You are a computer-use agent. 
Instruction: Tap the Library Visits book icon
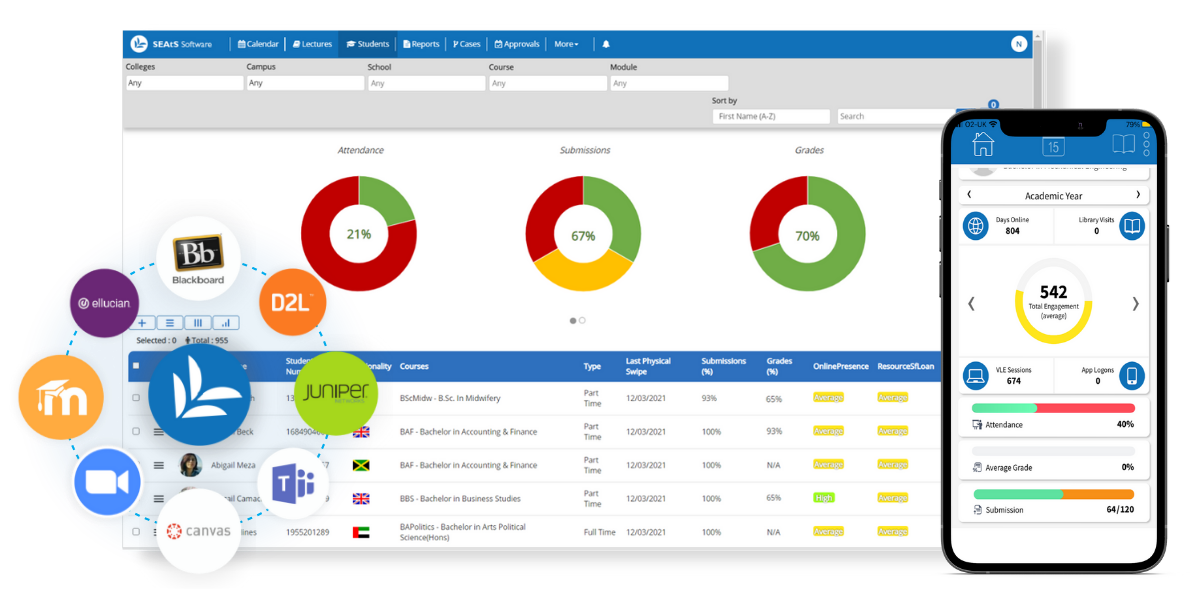point(1132,226)
